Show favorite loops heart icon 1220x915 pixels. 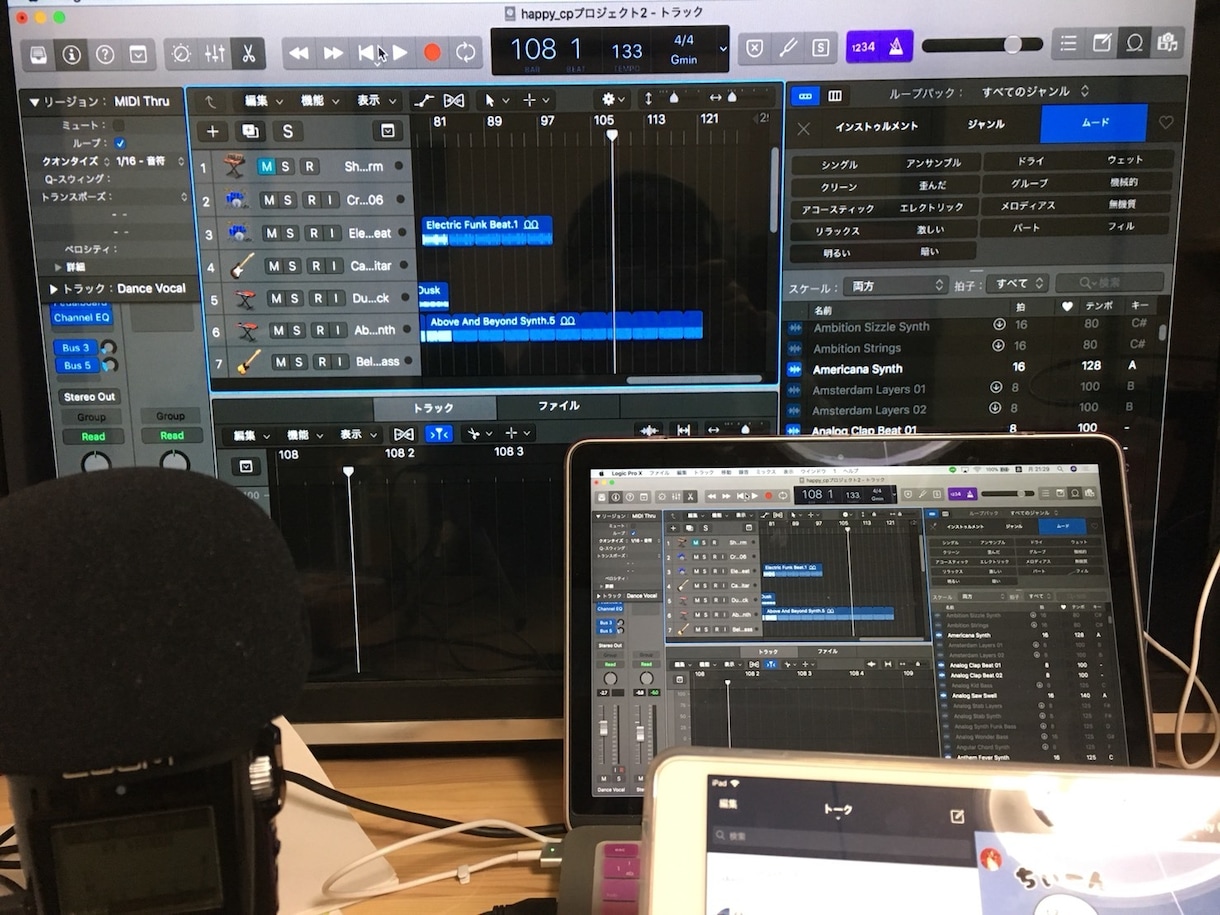click(1166, 123)
